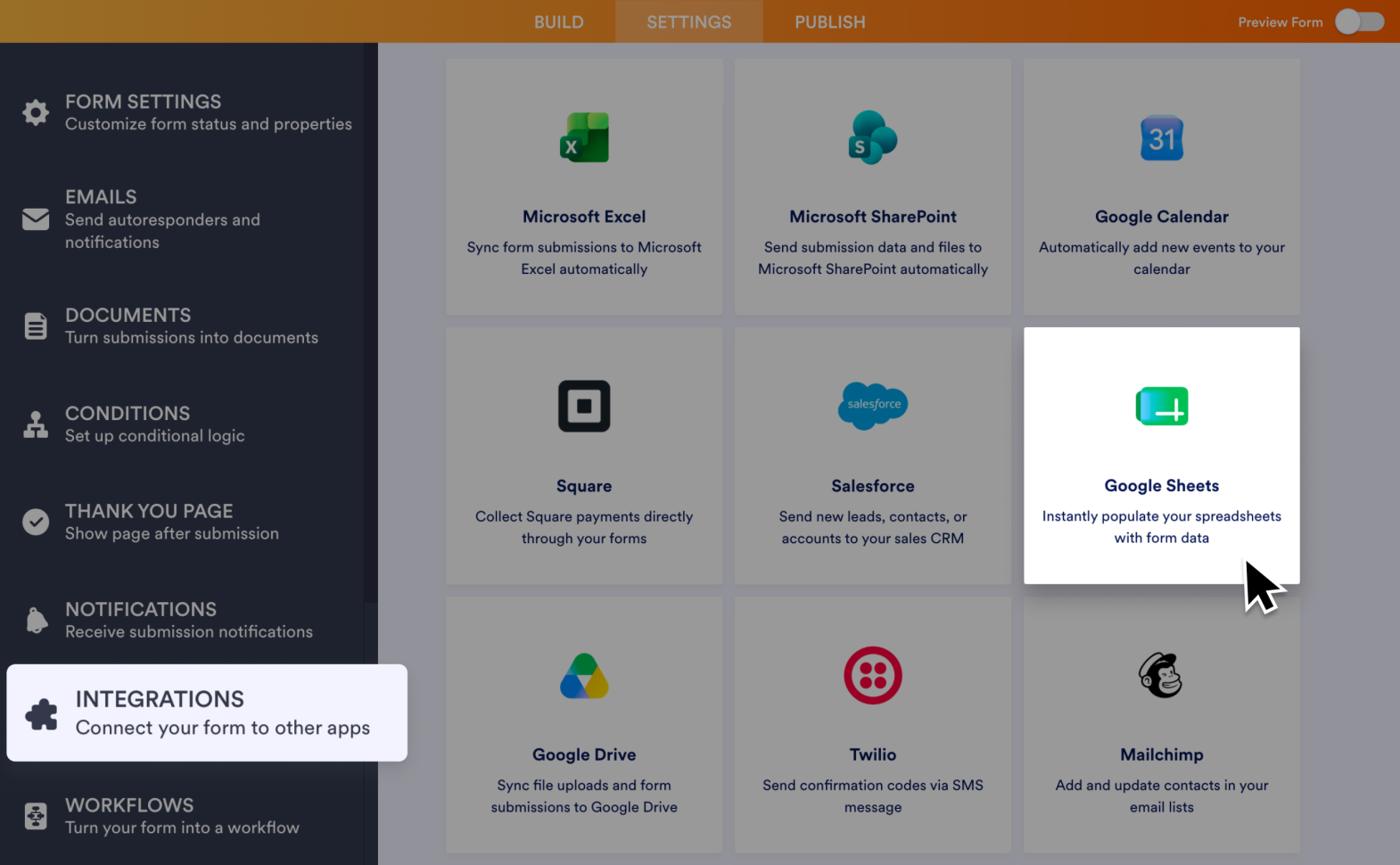Click the Salesforce cloud logo
Screen dimensions: 1400x865
point(873,405)
